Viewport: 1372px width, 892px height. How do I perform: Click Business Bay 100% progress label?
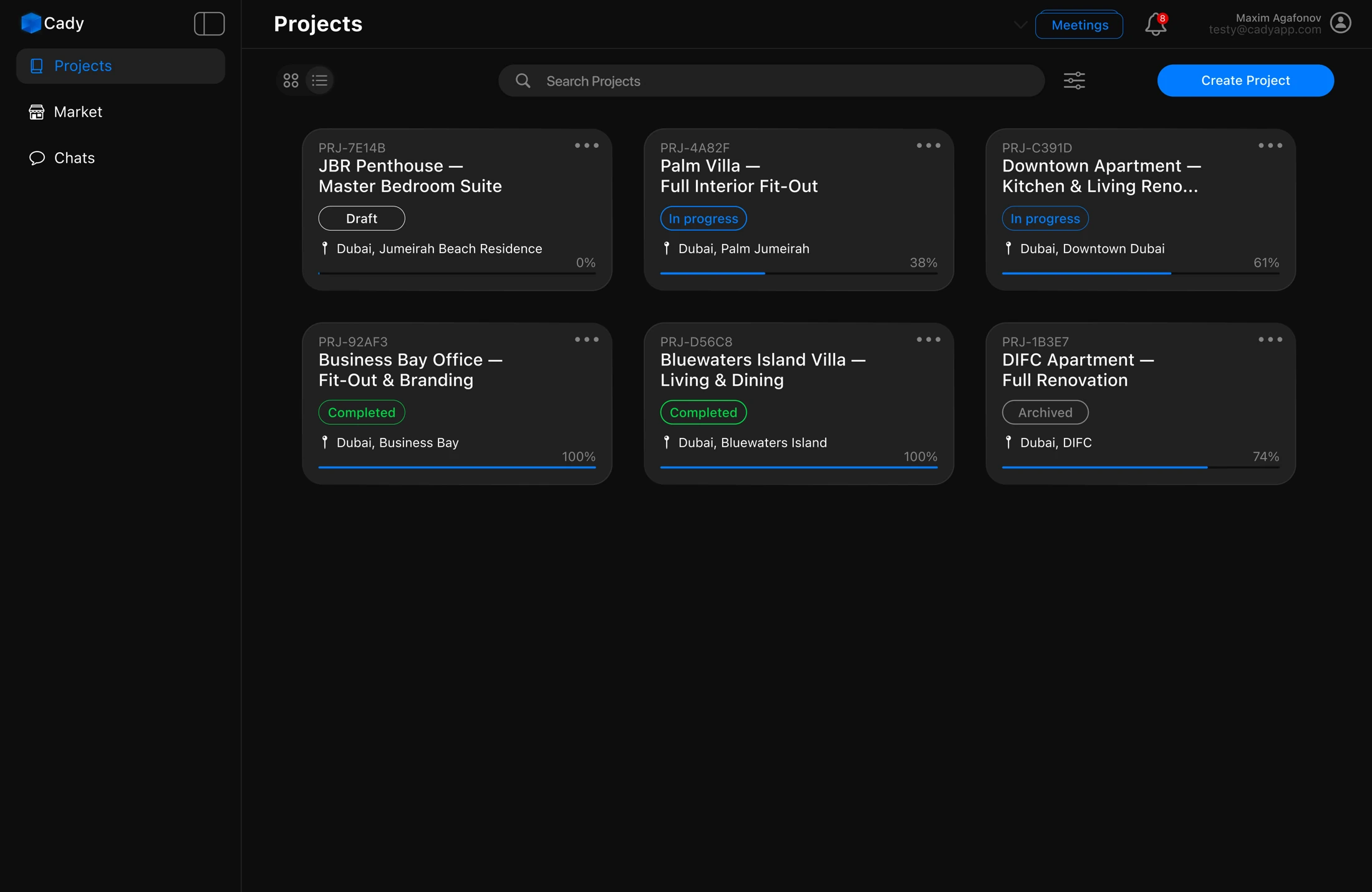pyautogui.click(x=579, y=457)
